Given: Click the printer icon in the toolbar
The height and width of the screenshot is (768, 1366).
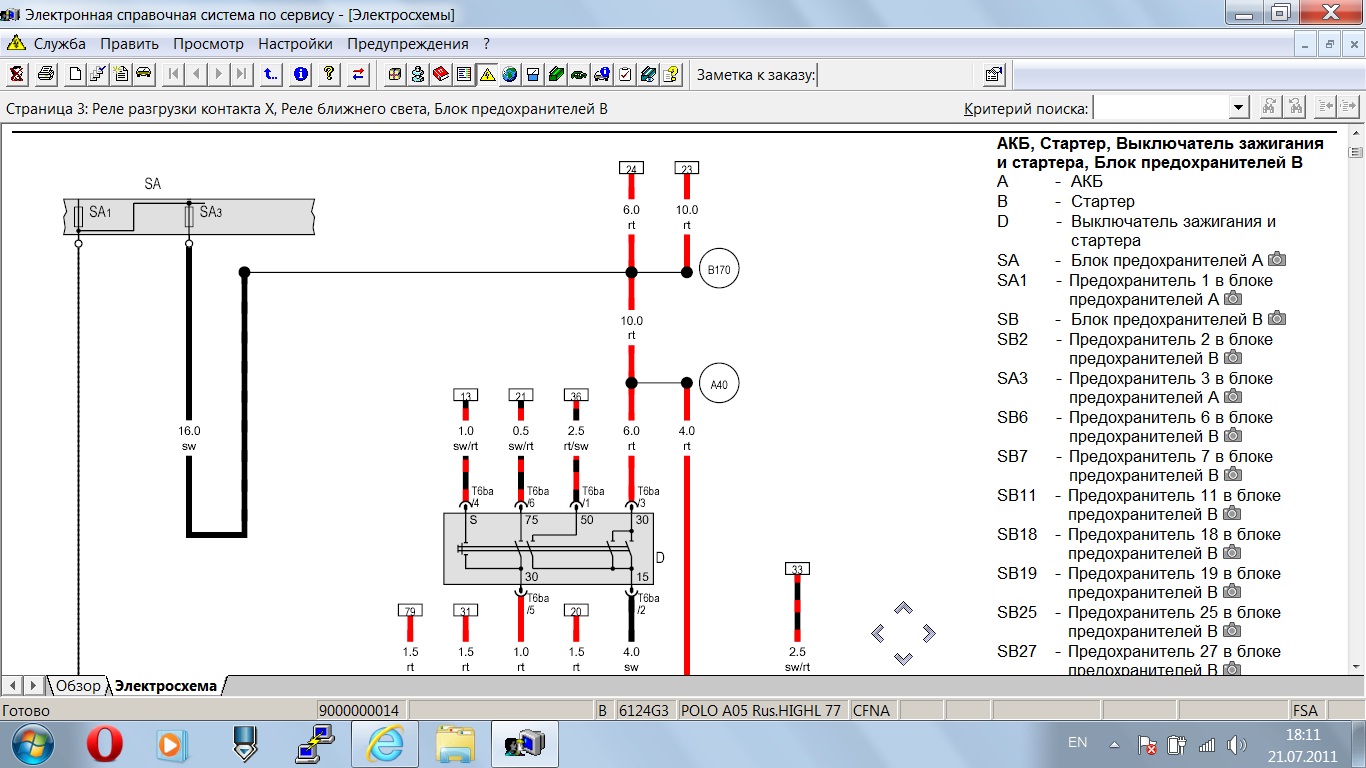Looking at the screenshot, I should coord(46,74).
